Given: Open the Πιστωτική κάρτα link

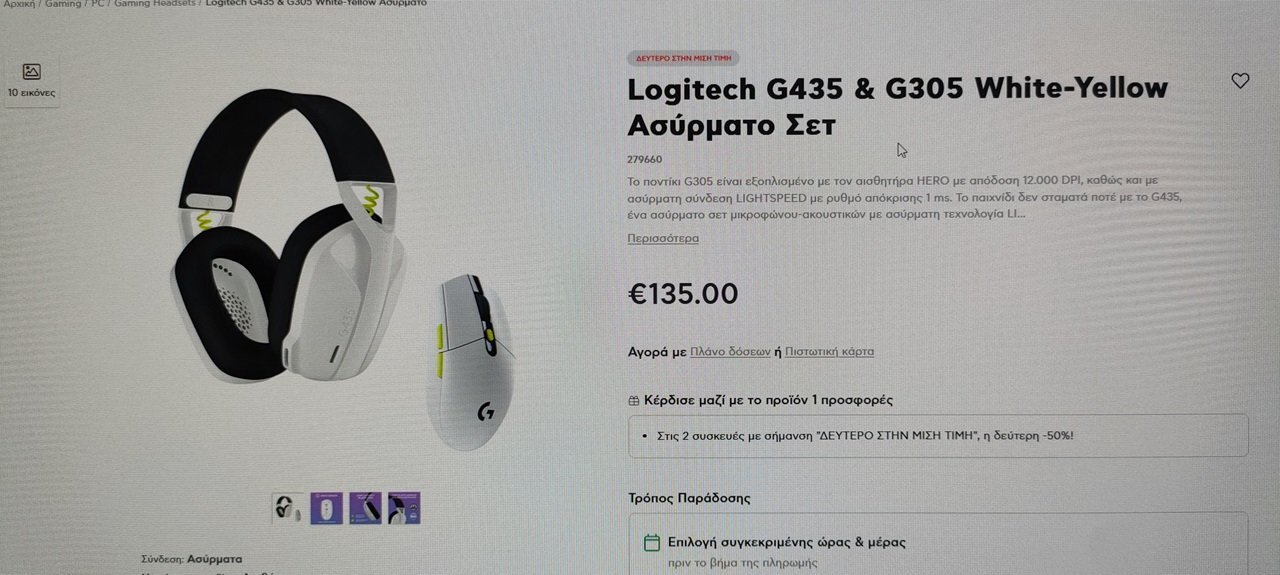Looking at the screenshot, I should [829, 352].
